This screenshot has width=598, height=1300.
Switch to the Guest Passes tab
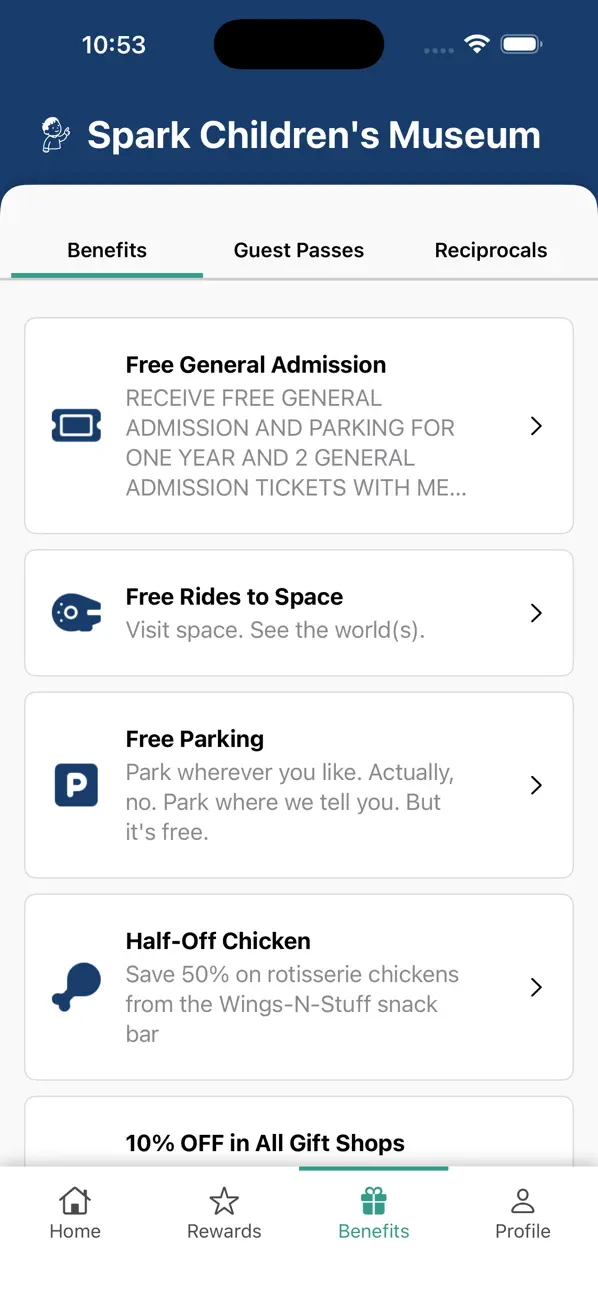[299, 250]
